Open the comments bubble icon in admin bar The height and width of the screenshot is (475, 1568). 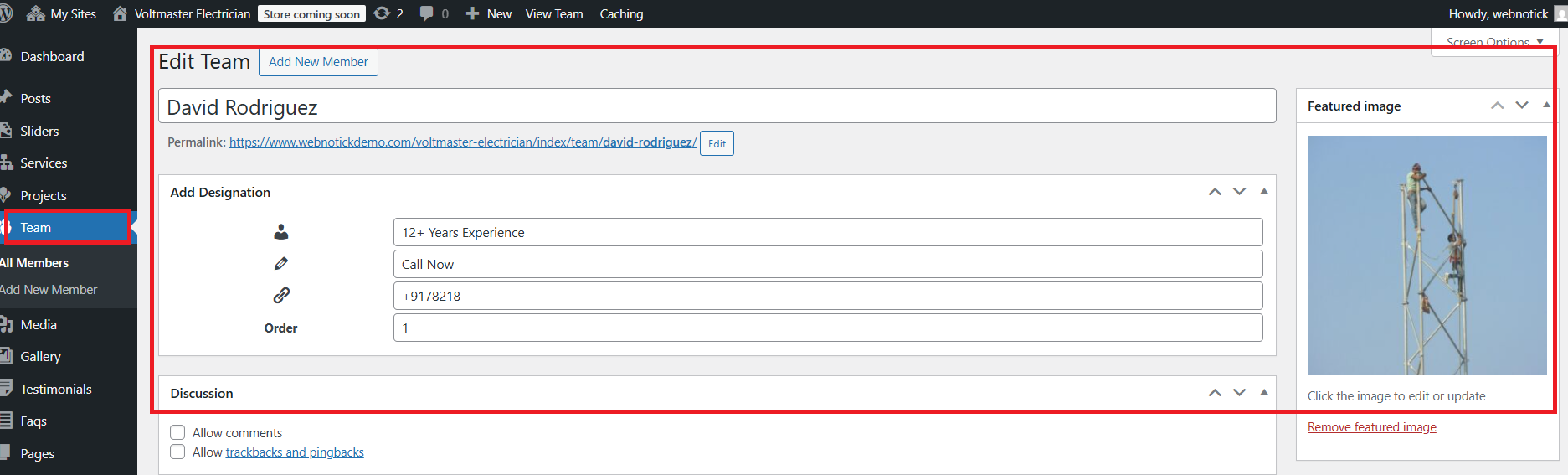click(427, 13)
